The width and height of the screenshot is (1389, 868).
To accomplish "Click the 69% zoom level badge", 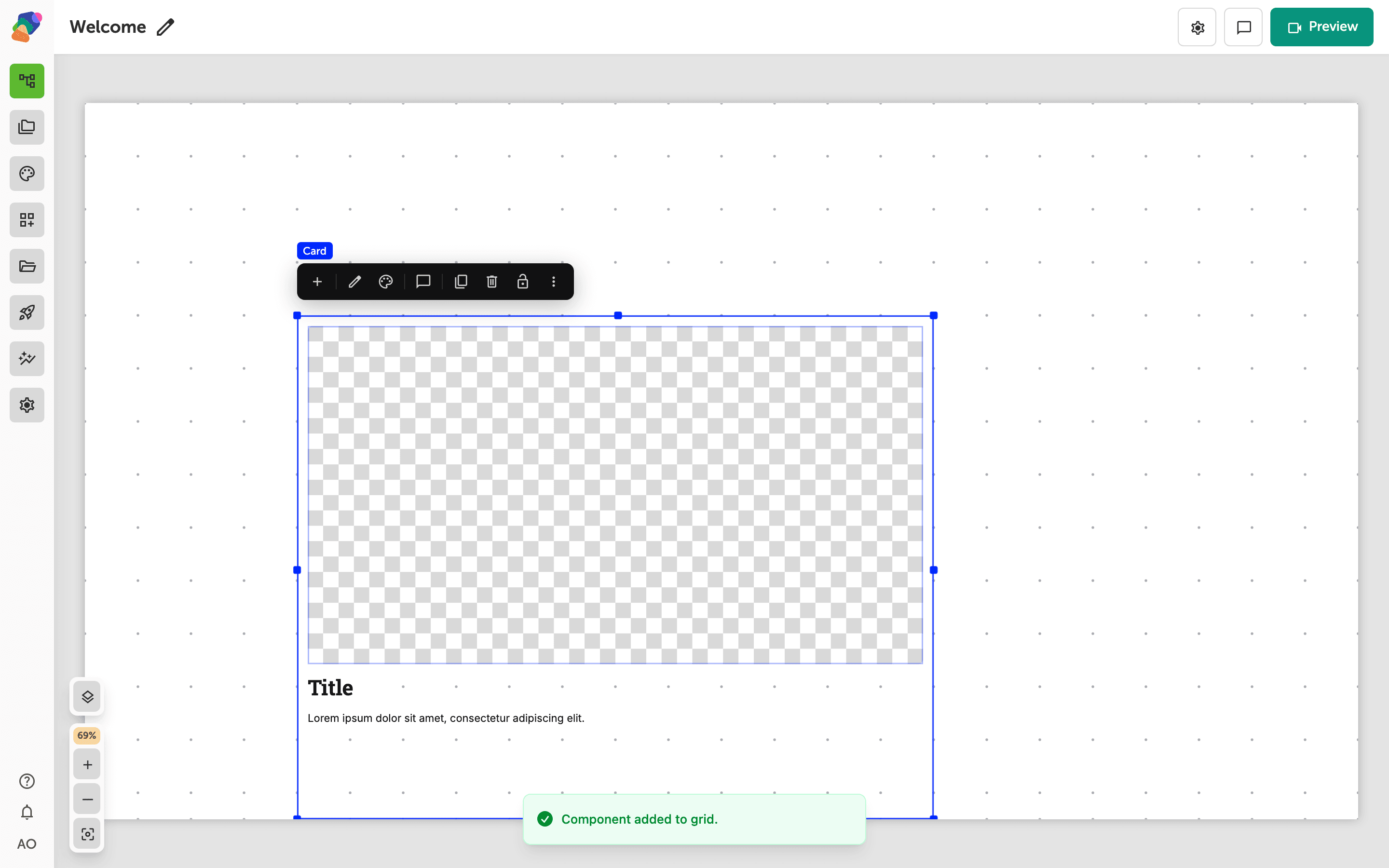I will click(x=87, y=735).
